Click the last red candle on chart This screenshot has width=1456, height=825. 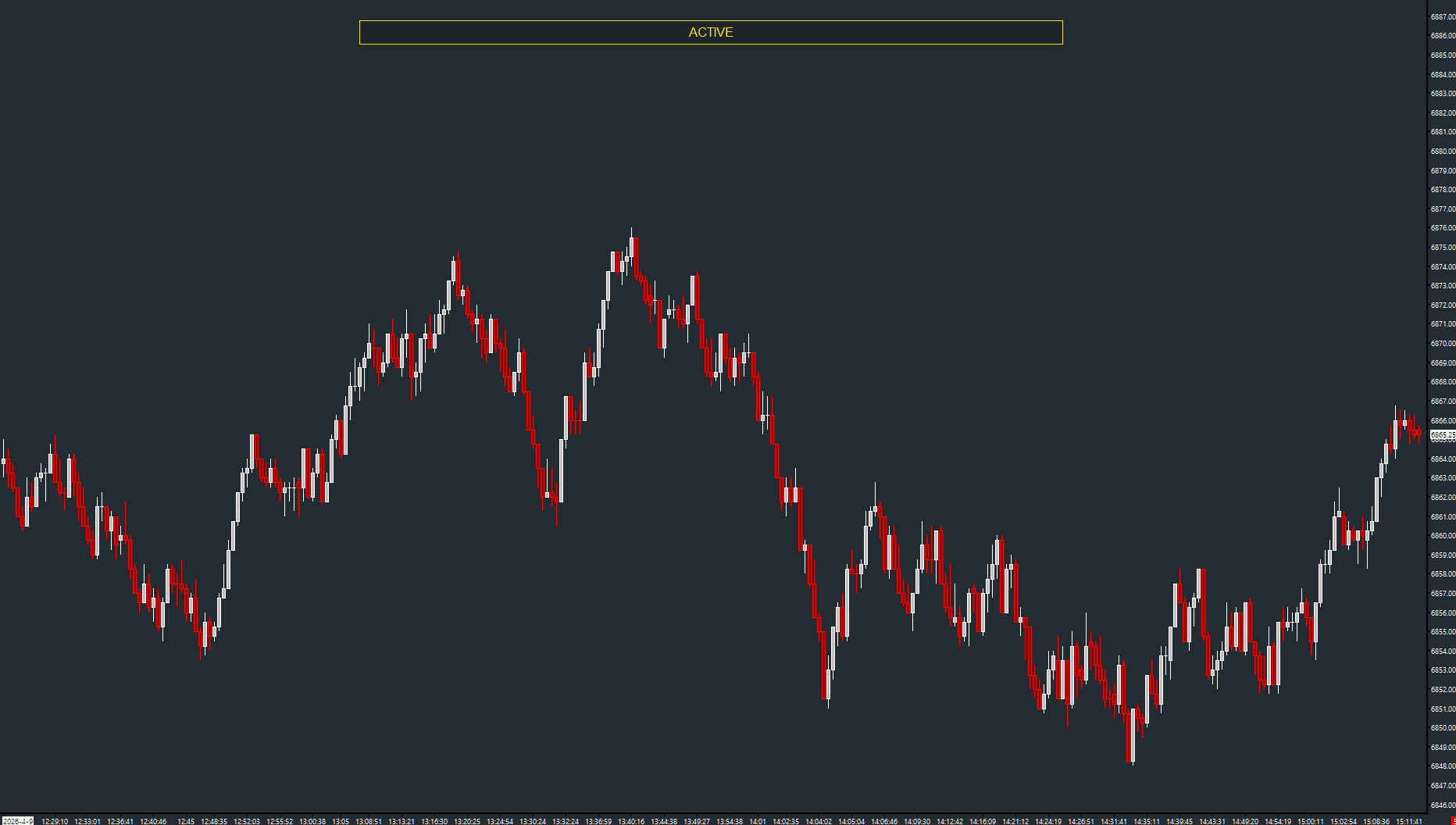[1419, 433]
